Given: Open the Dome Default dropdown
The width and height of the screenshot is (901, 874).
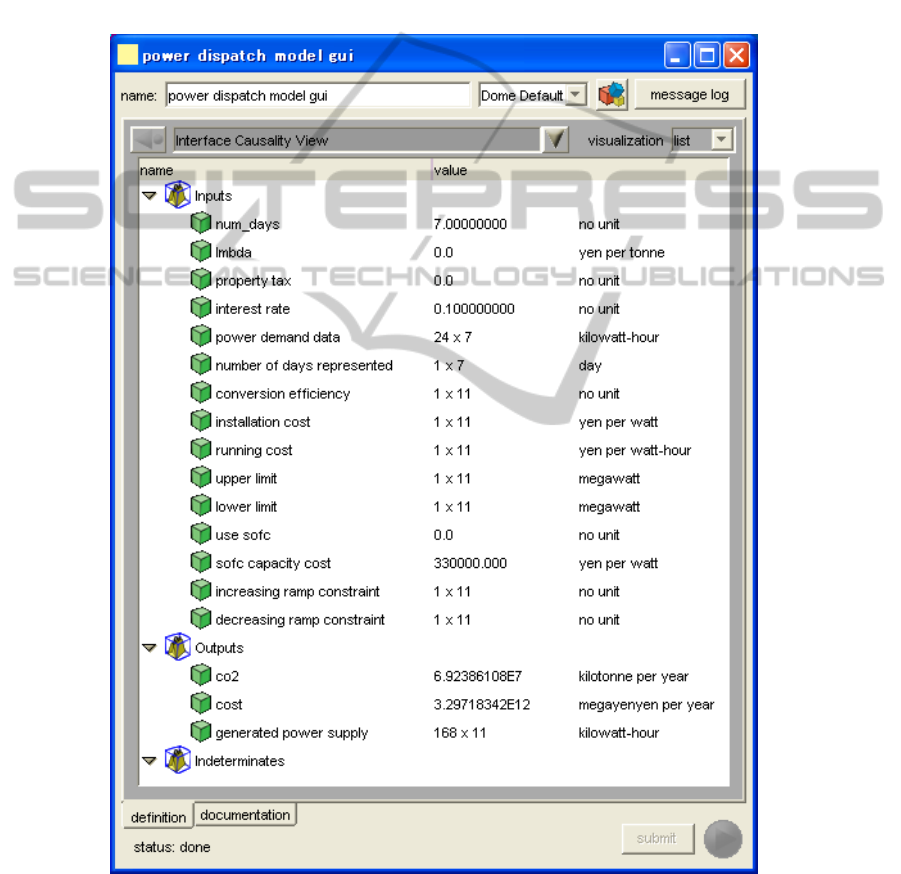Looking at the screenshot, I should [576, 96].
